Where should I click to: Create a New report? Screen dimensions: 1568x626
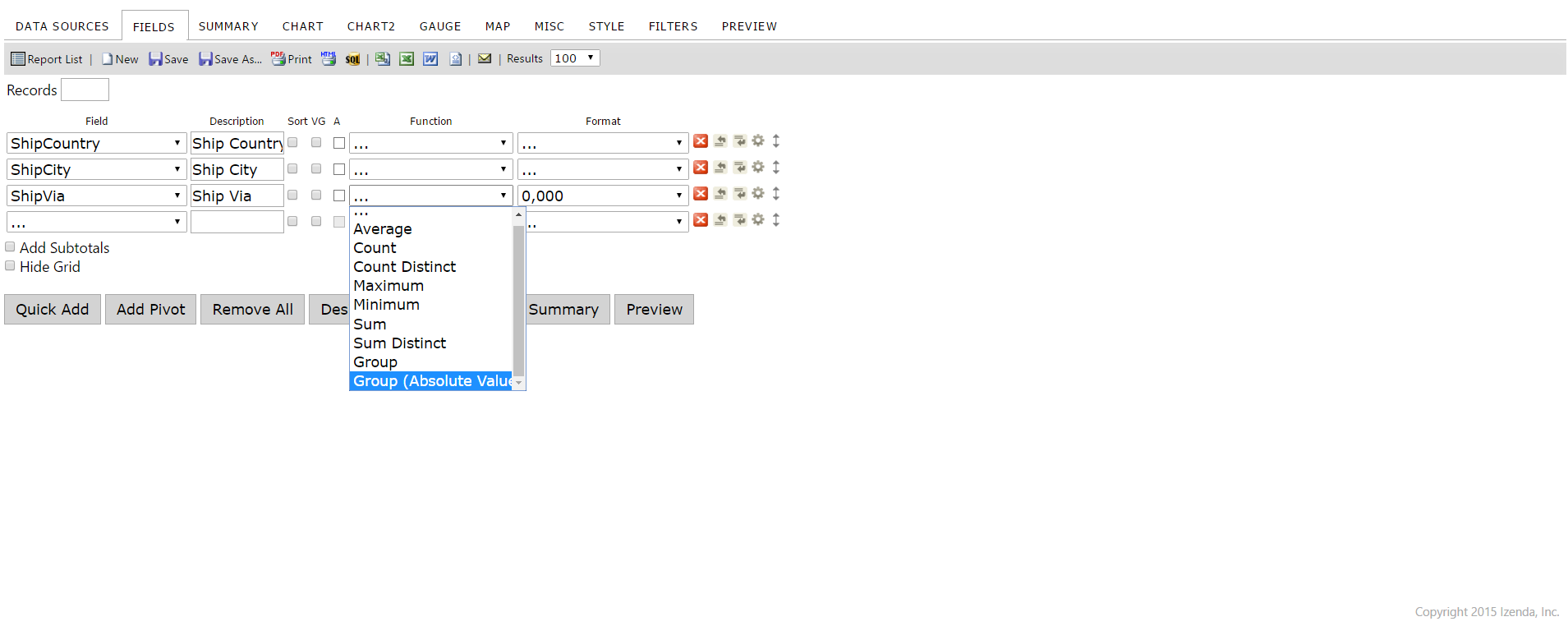click(x=120, y=59)
